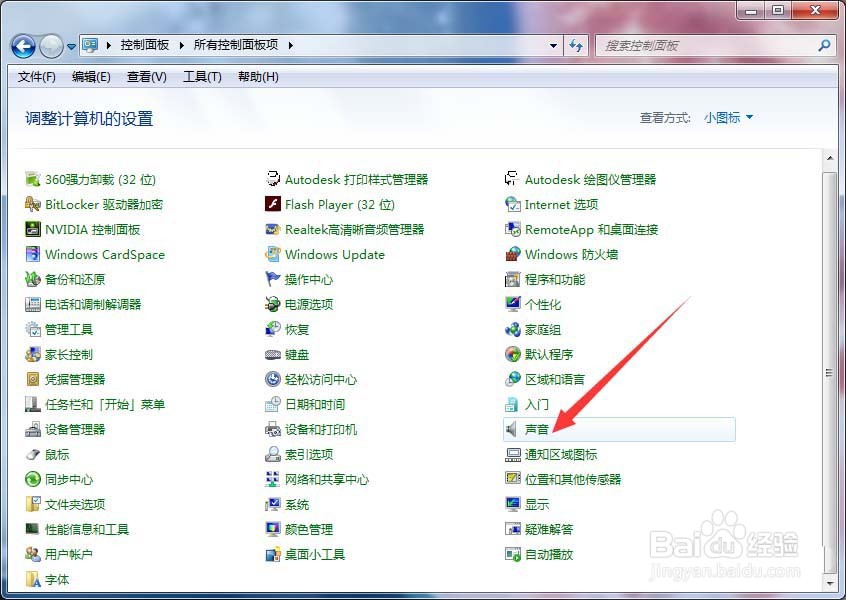
Task: Open the 程序和功能 link
Action: [x=555, y=279]
